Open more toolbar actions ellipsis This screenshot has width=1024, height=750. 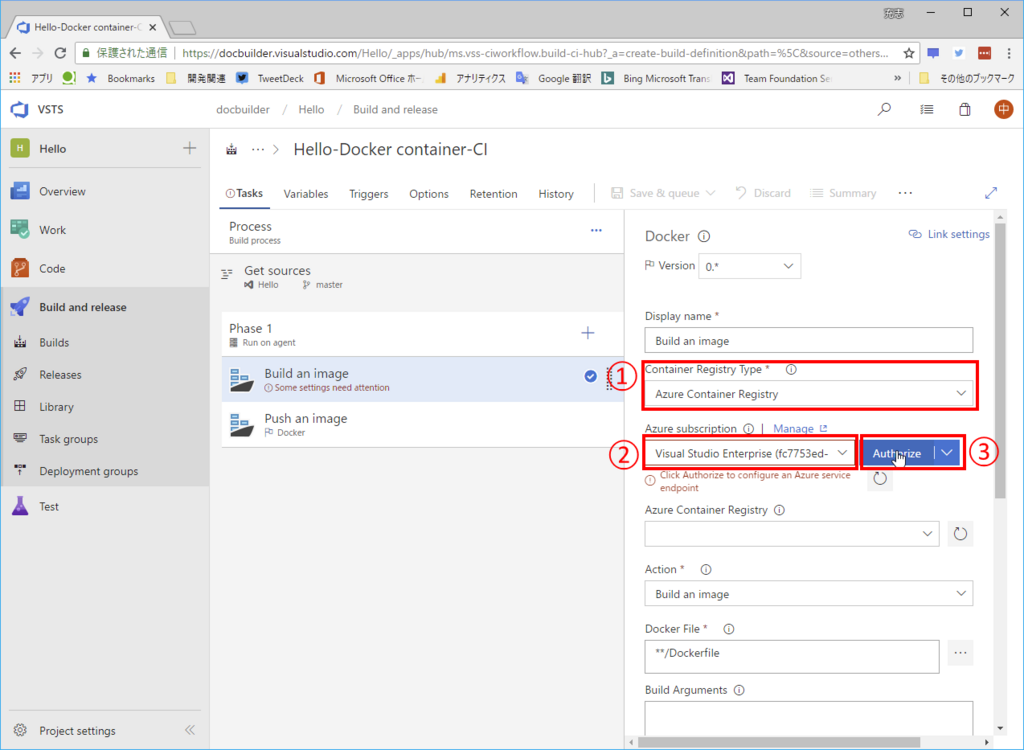905,193
